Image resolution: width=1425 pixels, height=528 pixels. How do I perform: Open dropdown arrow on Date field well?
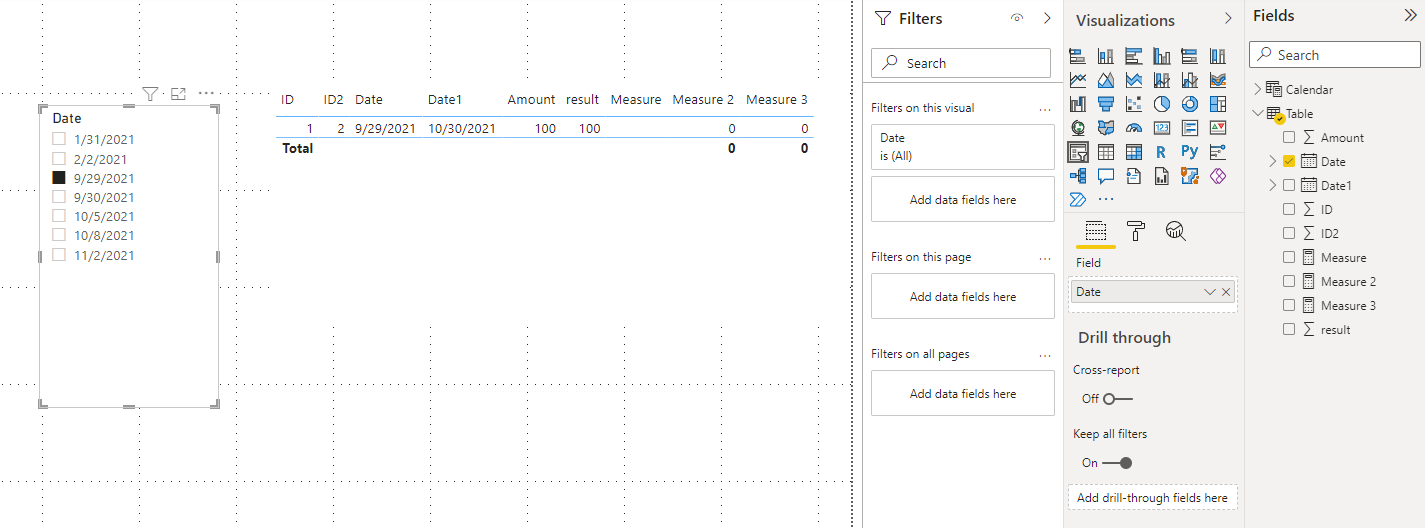[x=1210, y=292]
